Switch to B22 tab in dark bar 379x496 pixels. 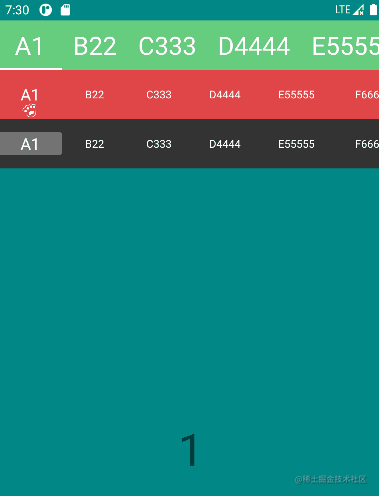click(95, 144)
